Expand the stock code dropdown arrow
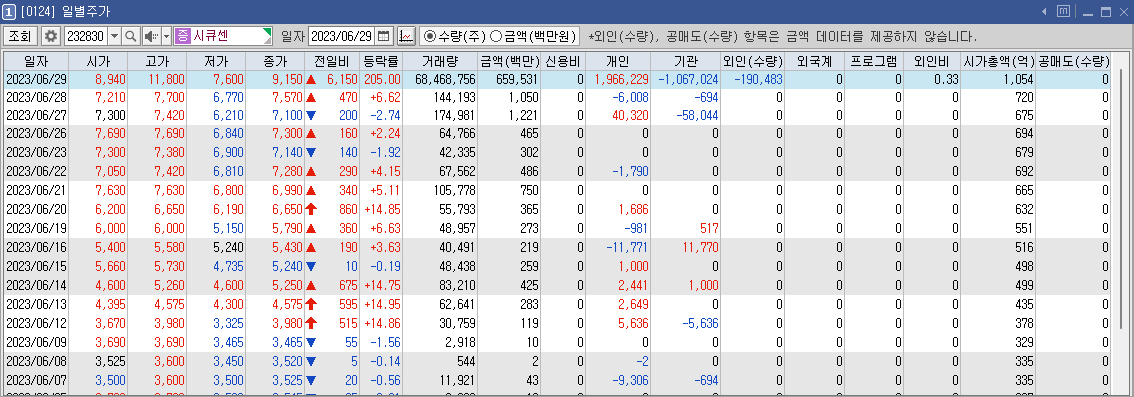1134x397 pixels. 114,35
